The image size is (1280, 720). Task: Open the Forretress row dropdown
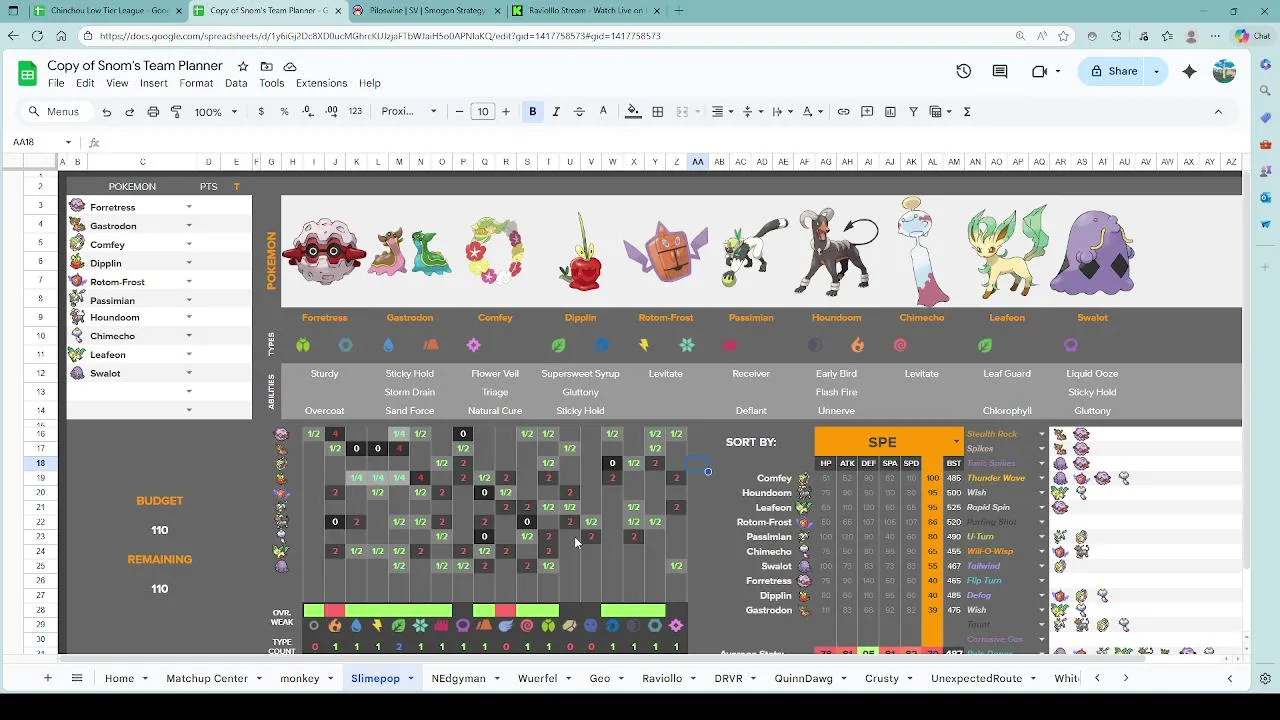(x=189, y=207)
